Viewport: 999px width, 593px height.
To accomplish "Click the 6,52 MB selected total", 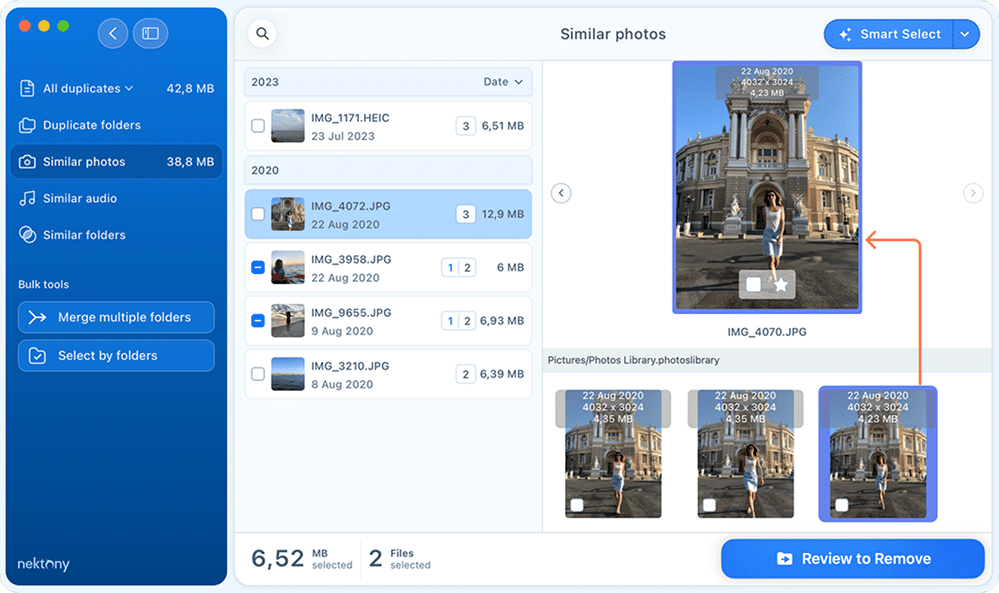I will (x=302, y=559).
